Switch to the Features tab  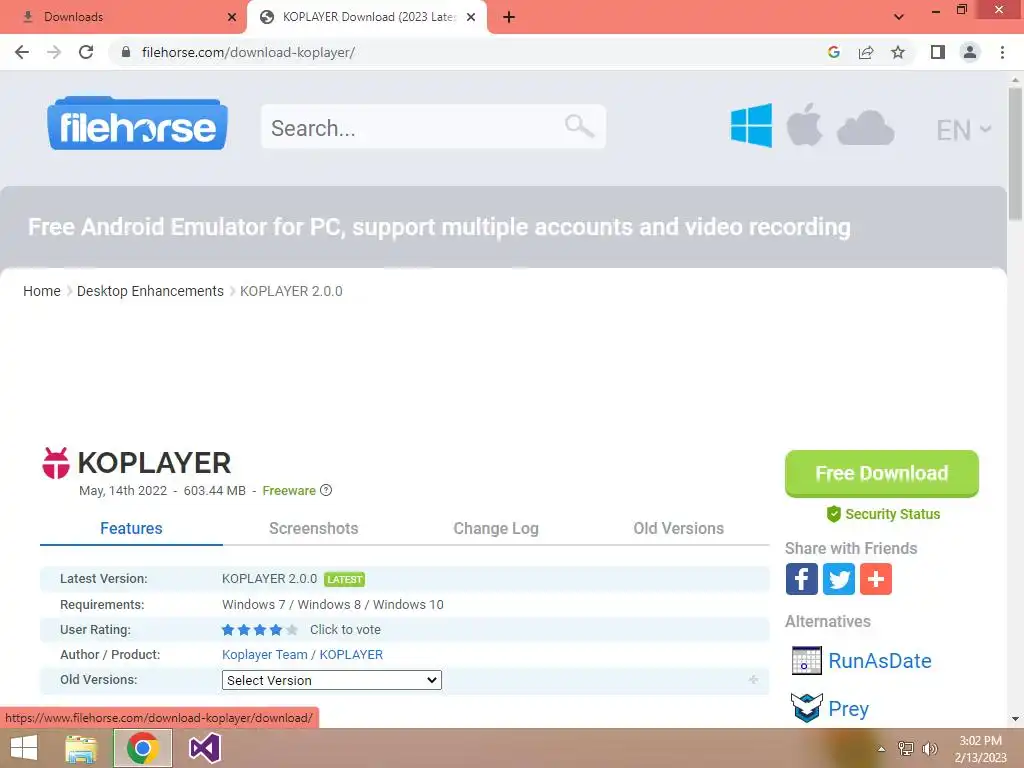[131, 528]
